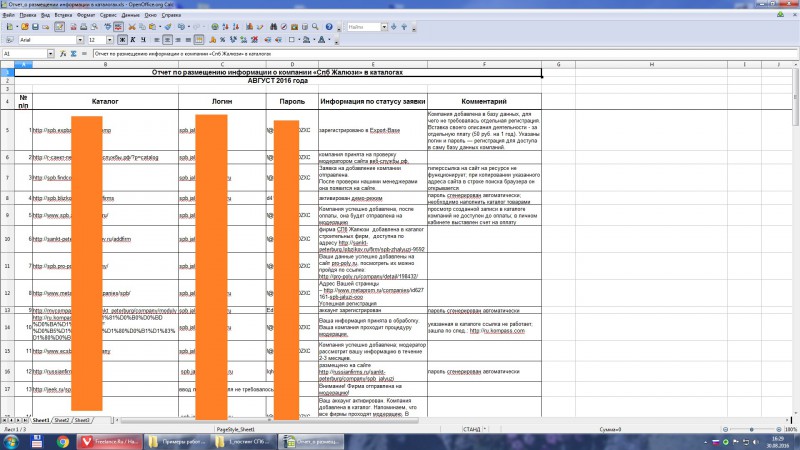Screen dimensions: 800x450
Task: Toggle Italic formatting button
Action: coord(133,40)
